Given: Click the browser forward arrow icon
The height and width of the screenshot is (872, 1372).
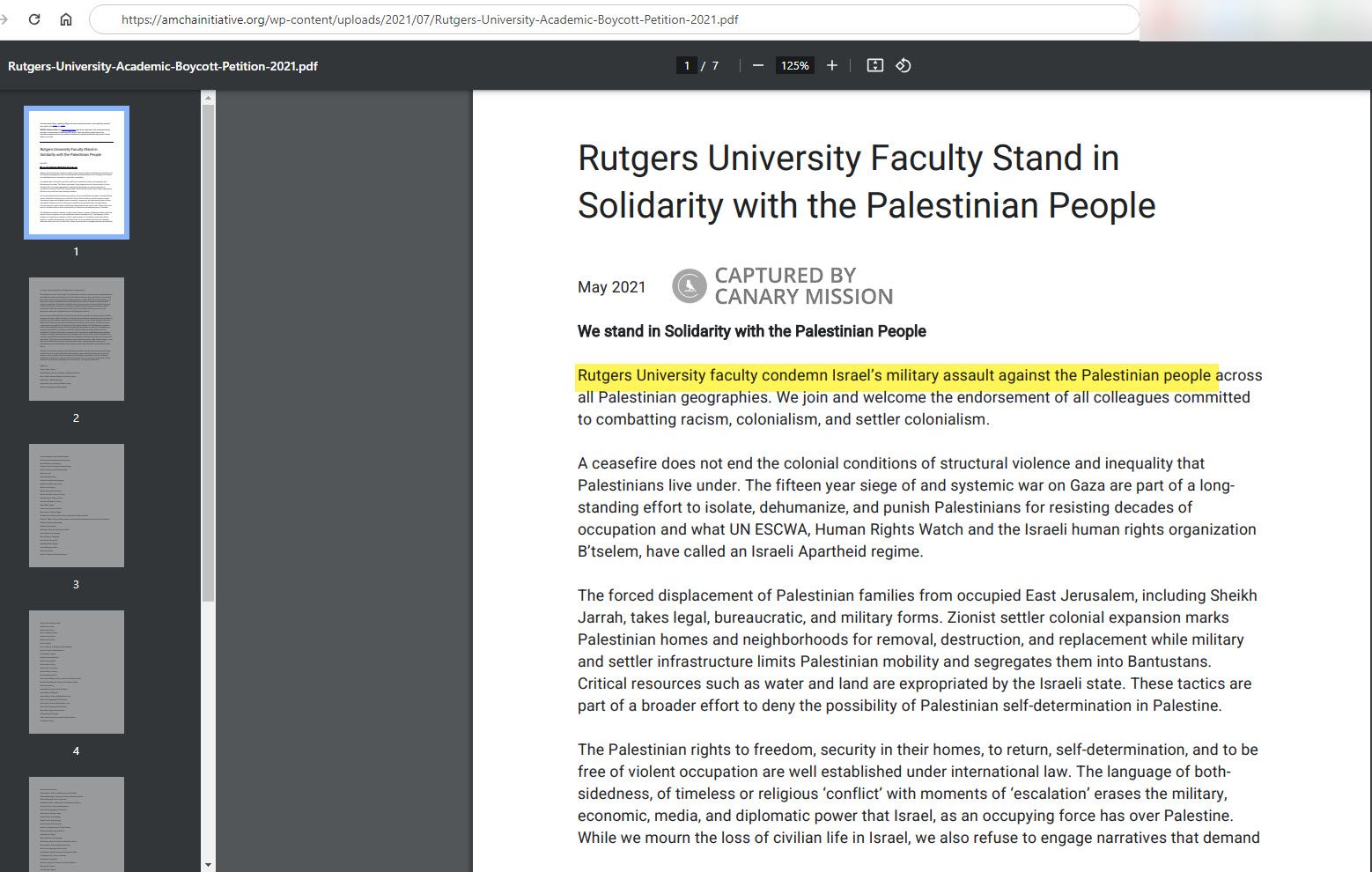Looking at the screenshot, I should pos(4,19).
